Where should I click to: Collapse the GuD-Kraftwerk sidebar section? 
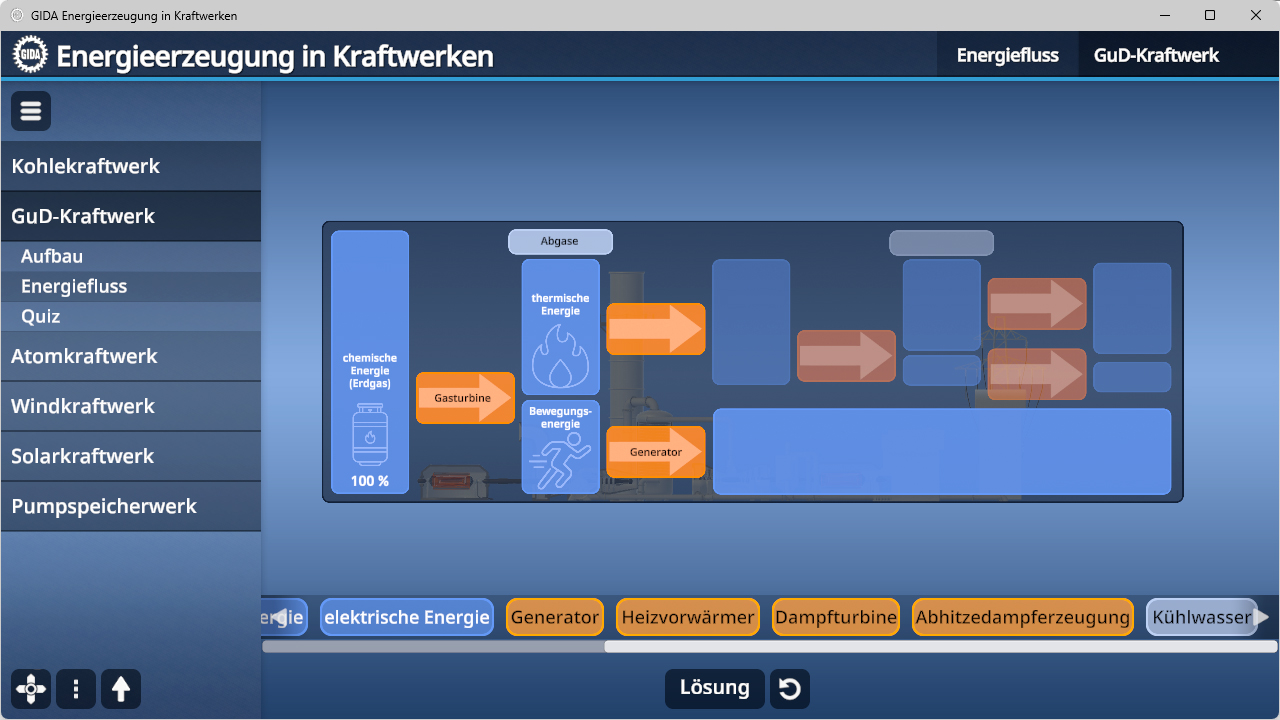tap(83, 216)
